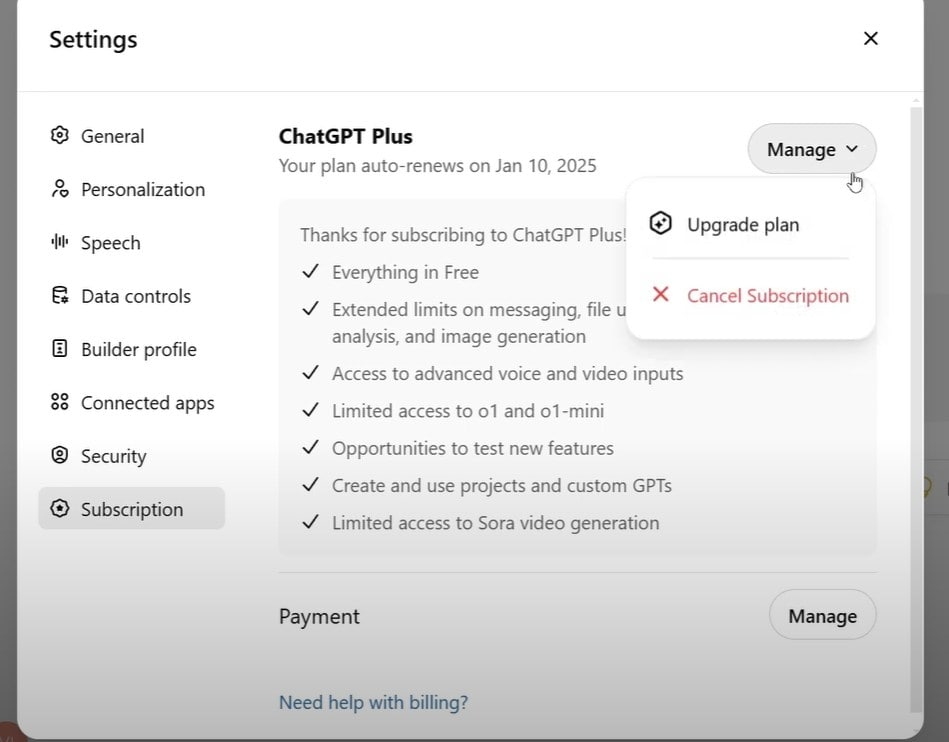Viewport: 949px width, 742px height.
Task: Open the Personalization settings tab
Action: 142,189
